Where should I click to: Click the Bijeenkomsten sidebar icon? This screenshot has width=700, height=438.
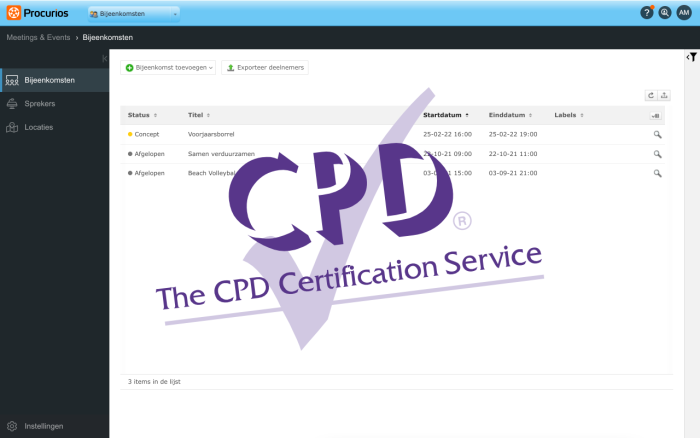[x=12, y=80]
